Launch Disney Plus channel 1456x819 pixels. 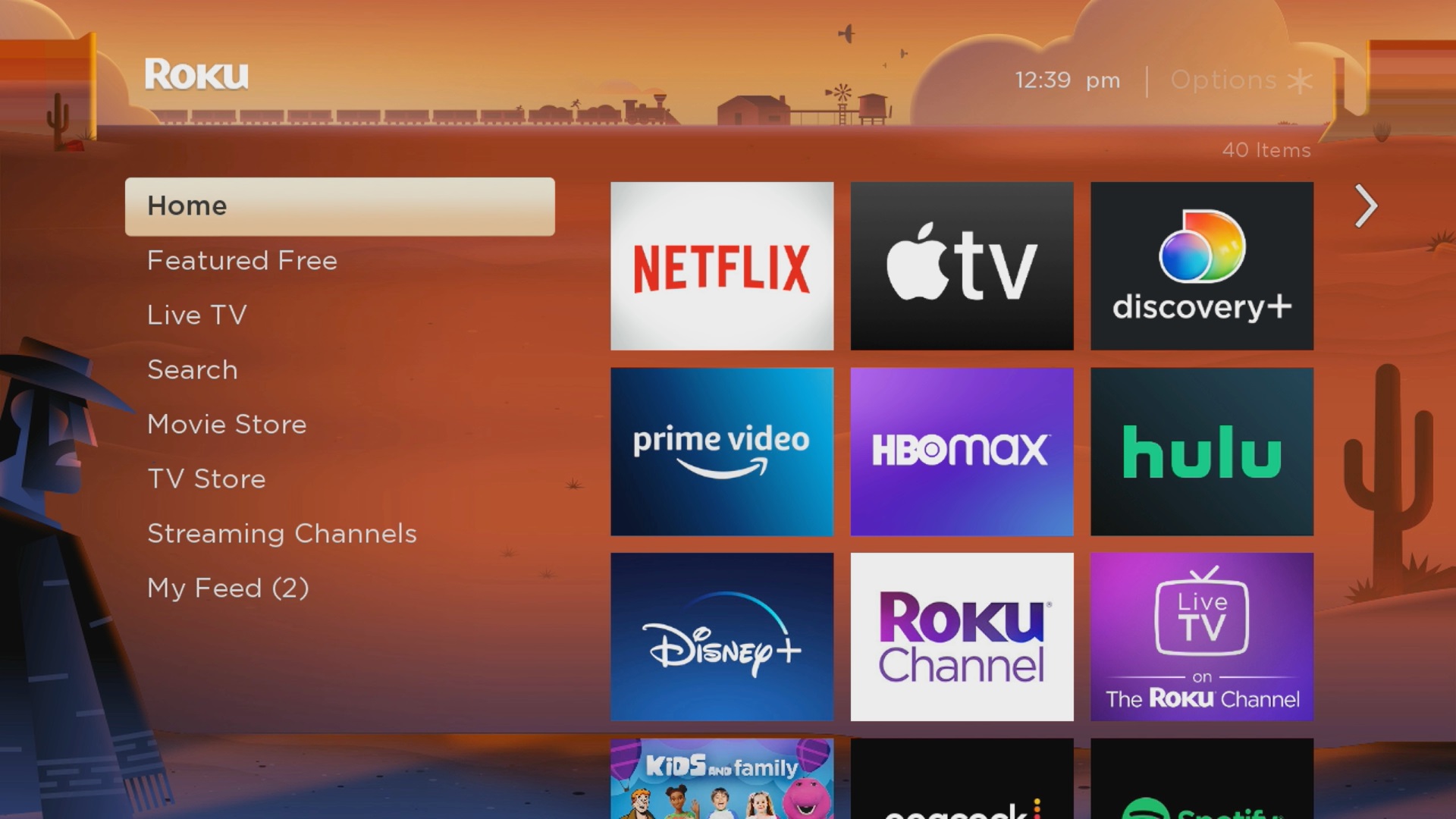(x=722, y=637)
